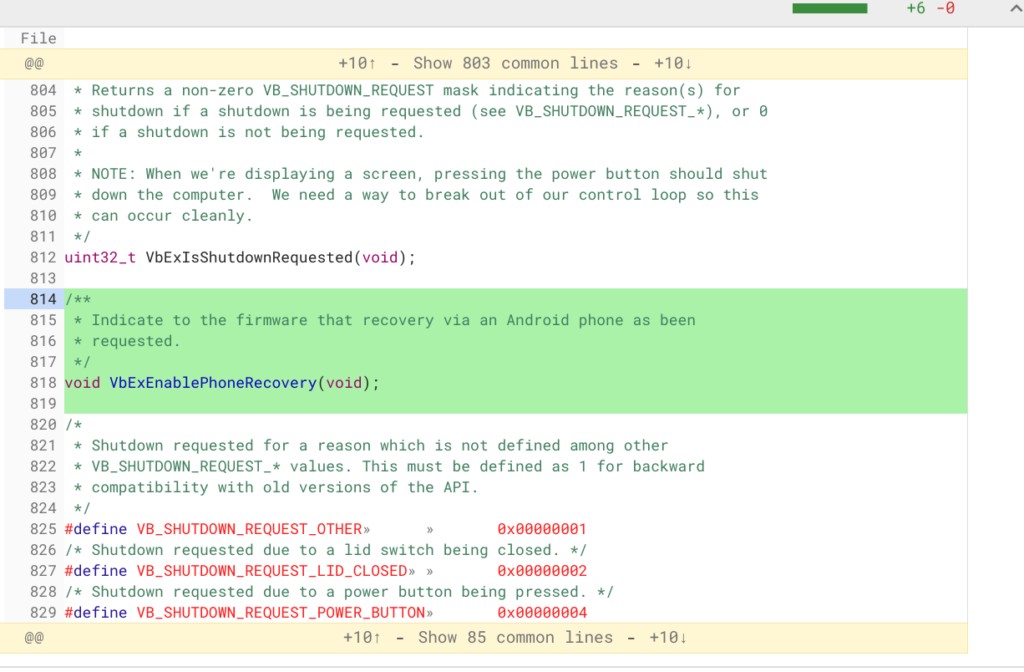The image size is (1024, 672).
Task: Click line number 812
Action: (x=43, y=257)
